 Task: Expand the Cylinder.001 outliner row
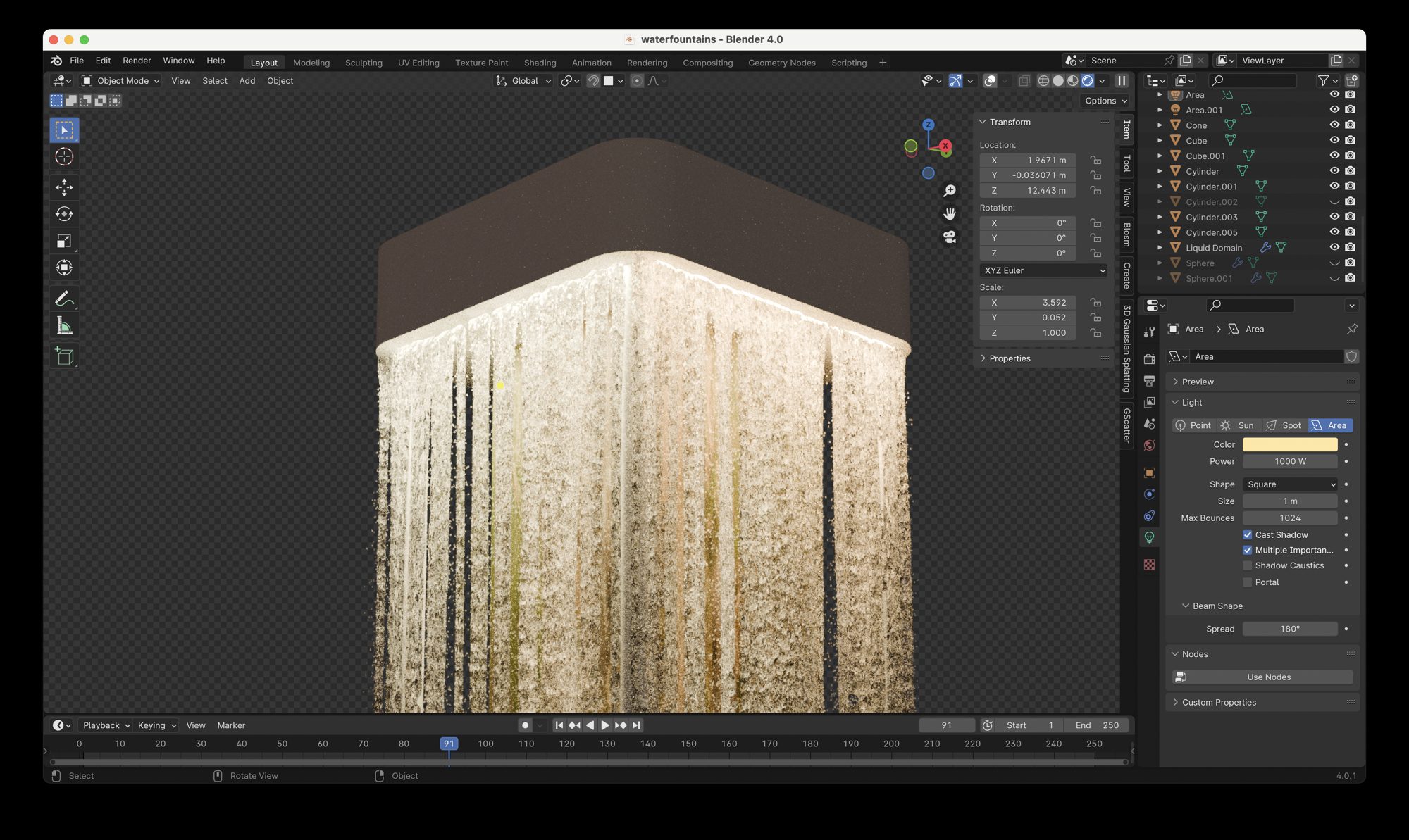[1160, 187]
